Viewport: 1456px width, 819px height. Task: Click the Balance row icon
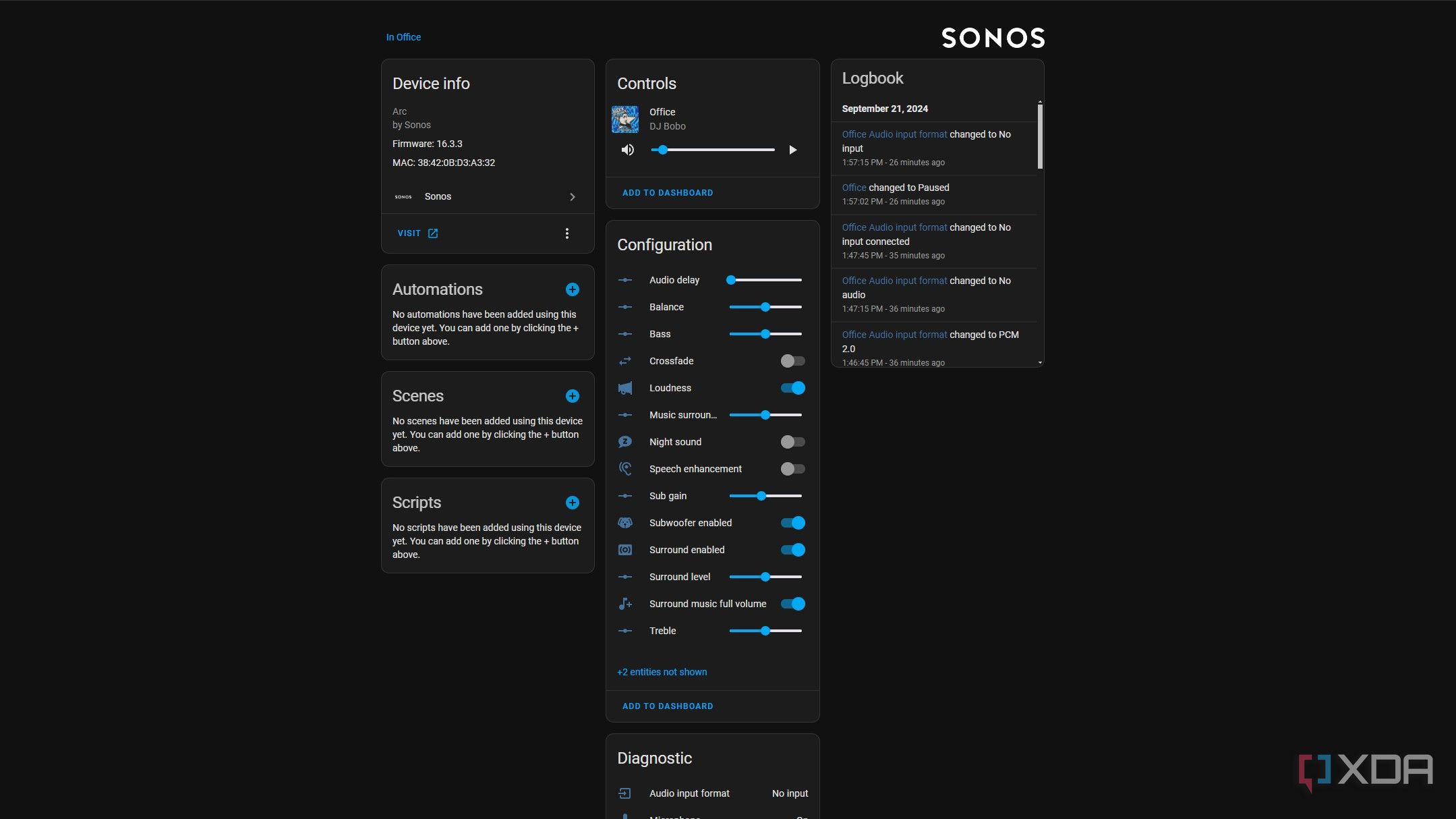click(x=625, y=307)
